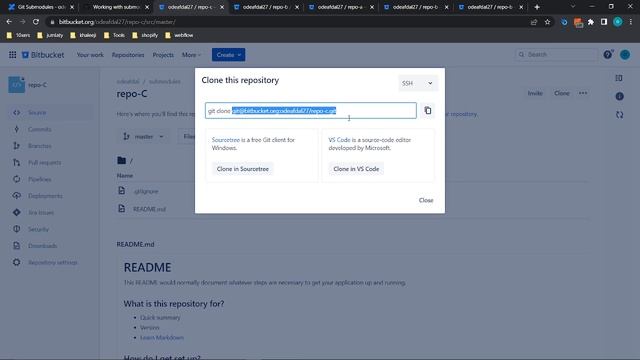Screen dimensions: 640x360
Task: Open the profile avatar menu
Action: [625, 55]
